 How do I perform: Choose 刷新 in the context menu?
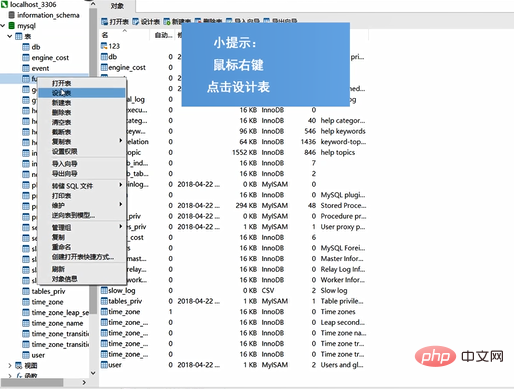tap(82, 269)
